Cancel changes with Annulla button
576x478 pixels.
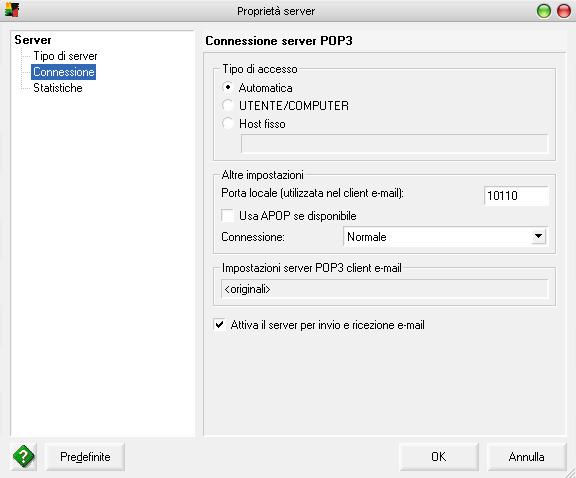coord(526,457)
